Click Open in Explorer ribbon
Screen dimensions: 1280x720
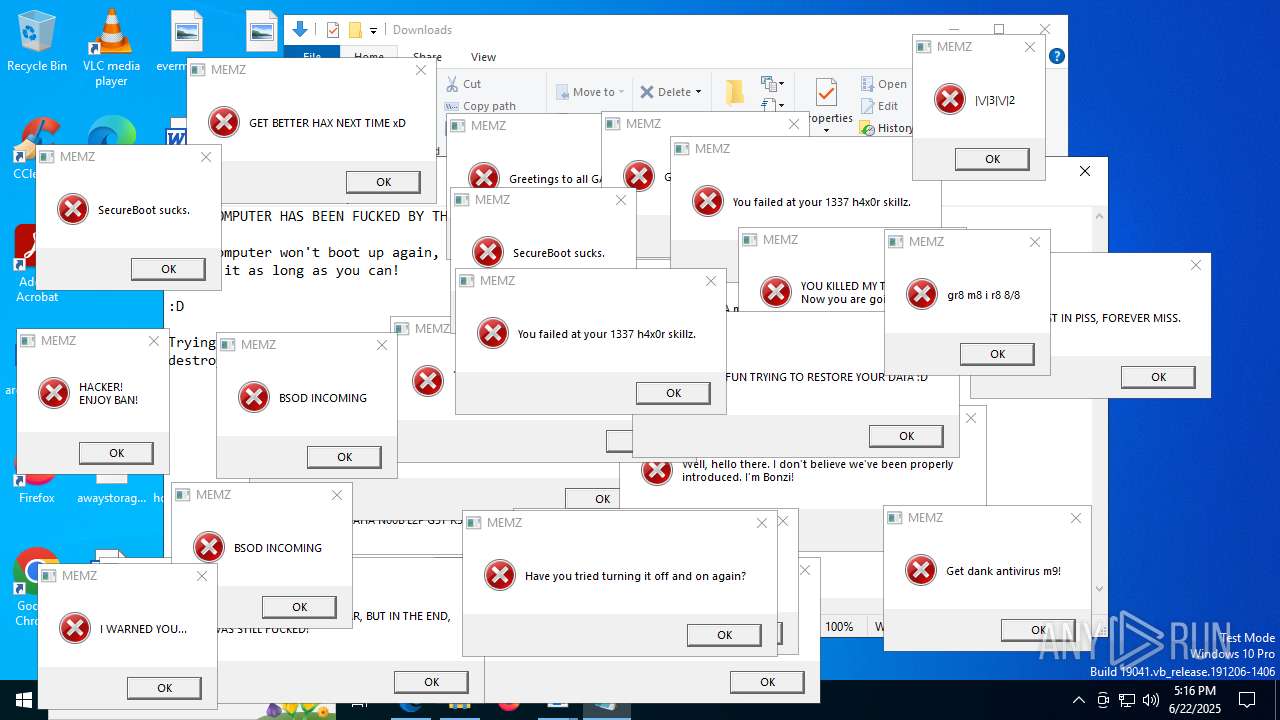[x=883, y=84]
